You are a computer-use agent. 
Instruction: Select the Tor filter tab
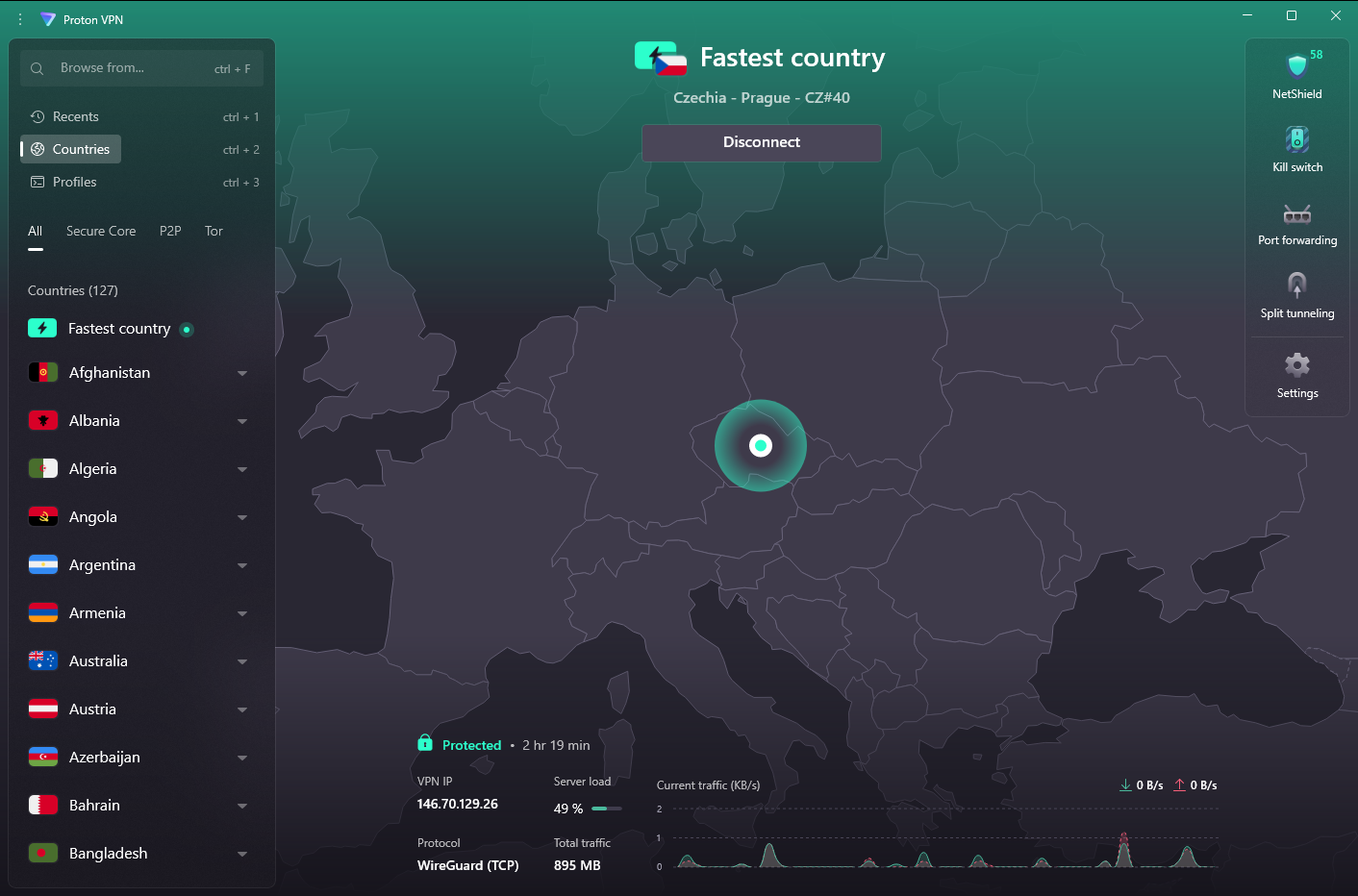pos(214,232)
